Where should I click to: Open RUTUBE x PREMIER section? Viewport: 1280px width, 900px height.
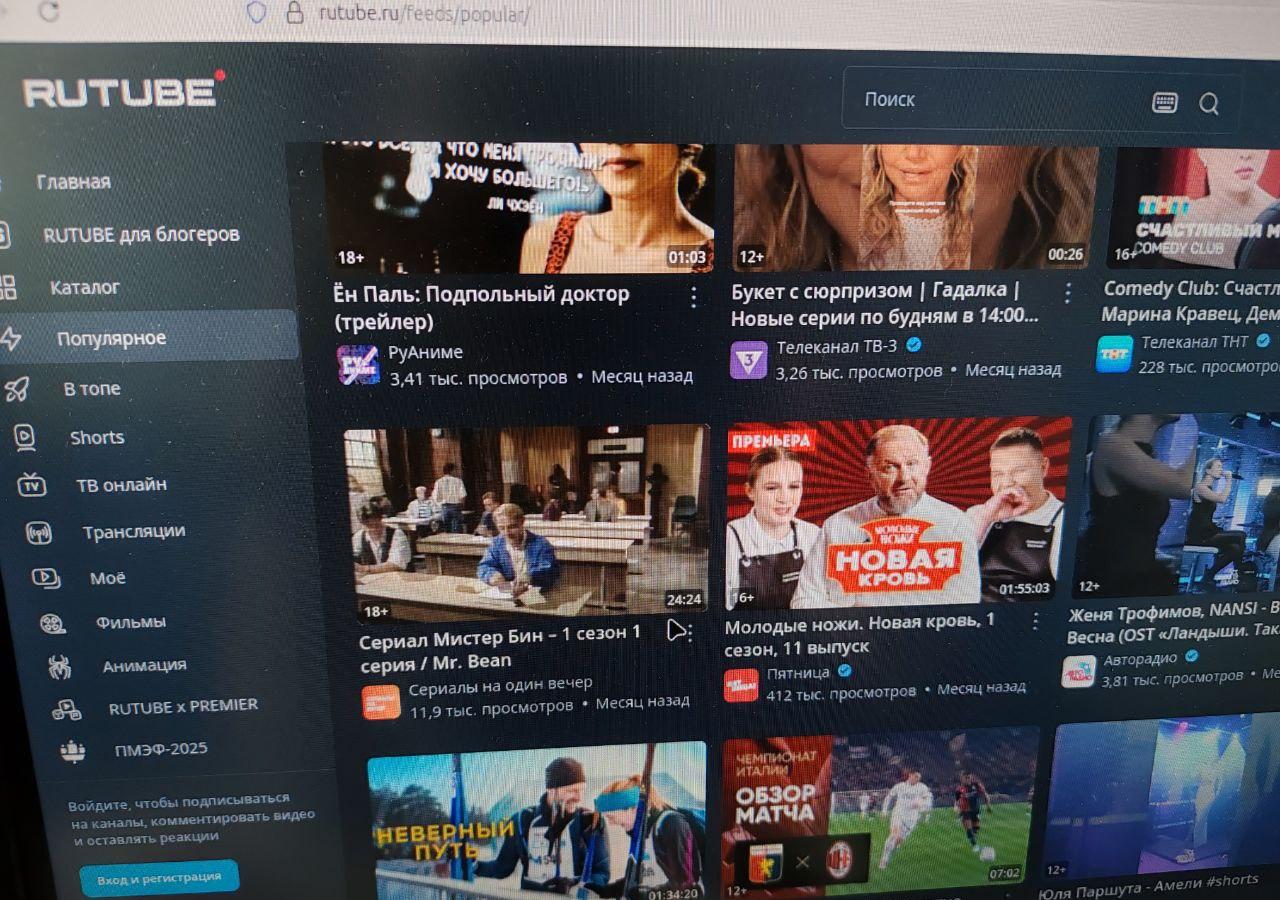(184, 706)
